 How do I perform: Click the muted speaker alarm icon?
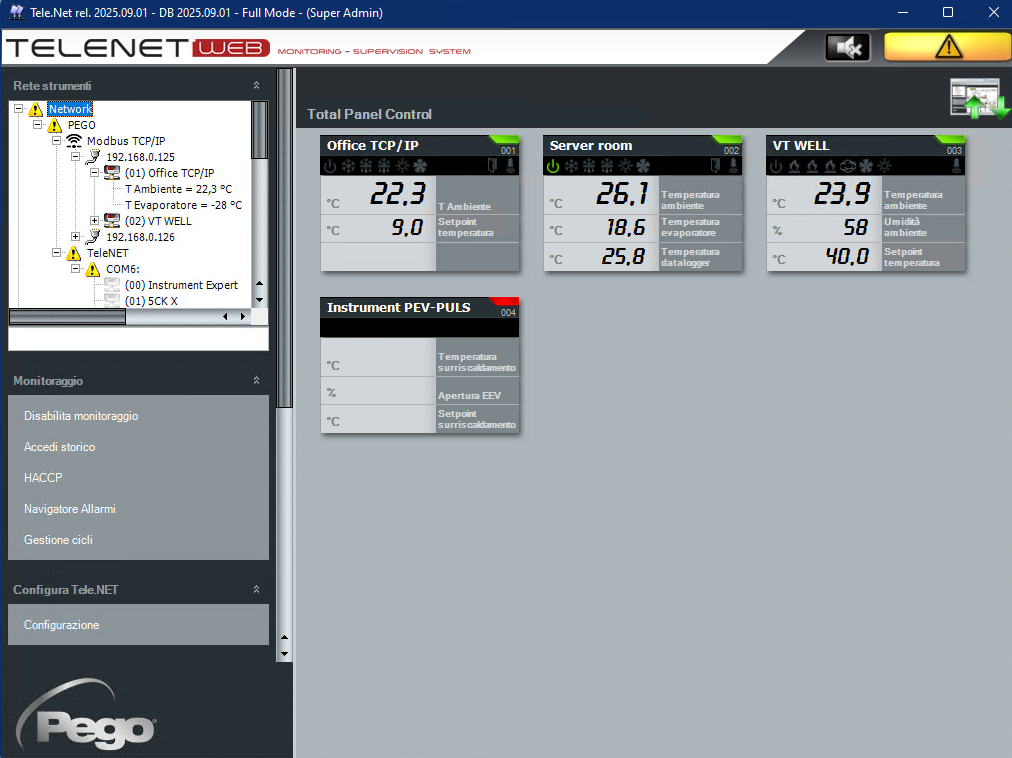[x=847, y=47]
